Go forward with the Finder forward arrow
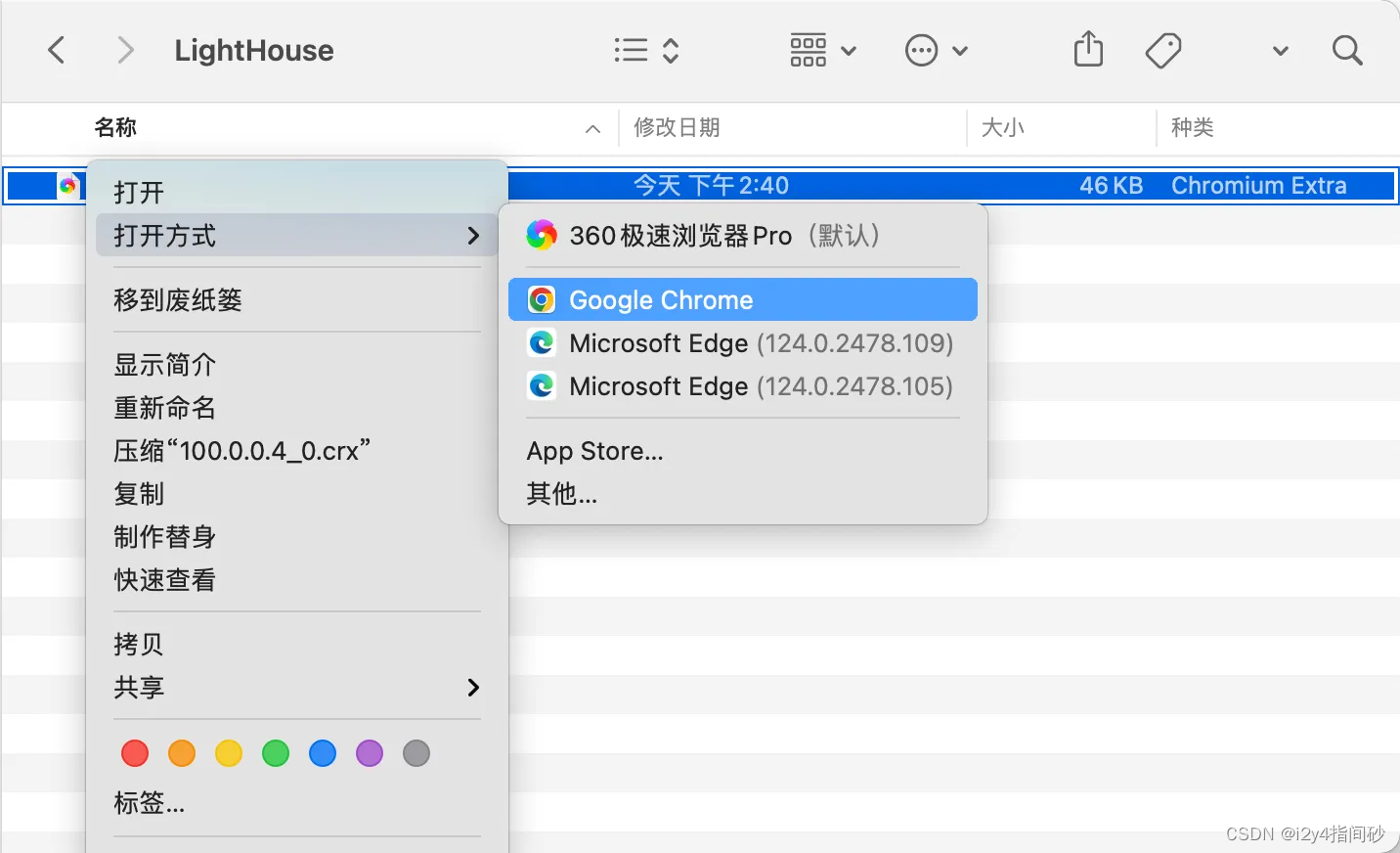Screen dimensions: 1400x853 [x=125, y=50]
